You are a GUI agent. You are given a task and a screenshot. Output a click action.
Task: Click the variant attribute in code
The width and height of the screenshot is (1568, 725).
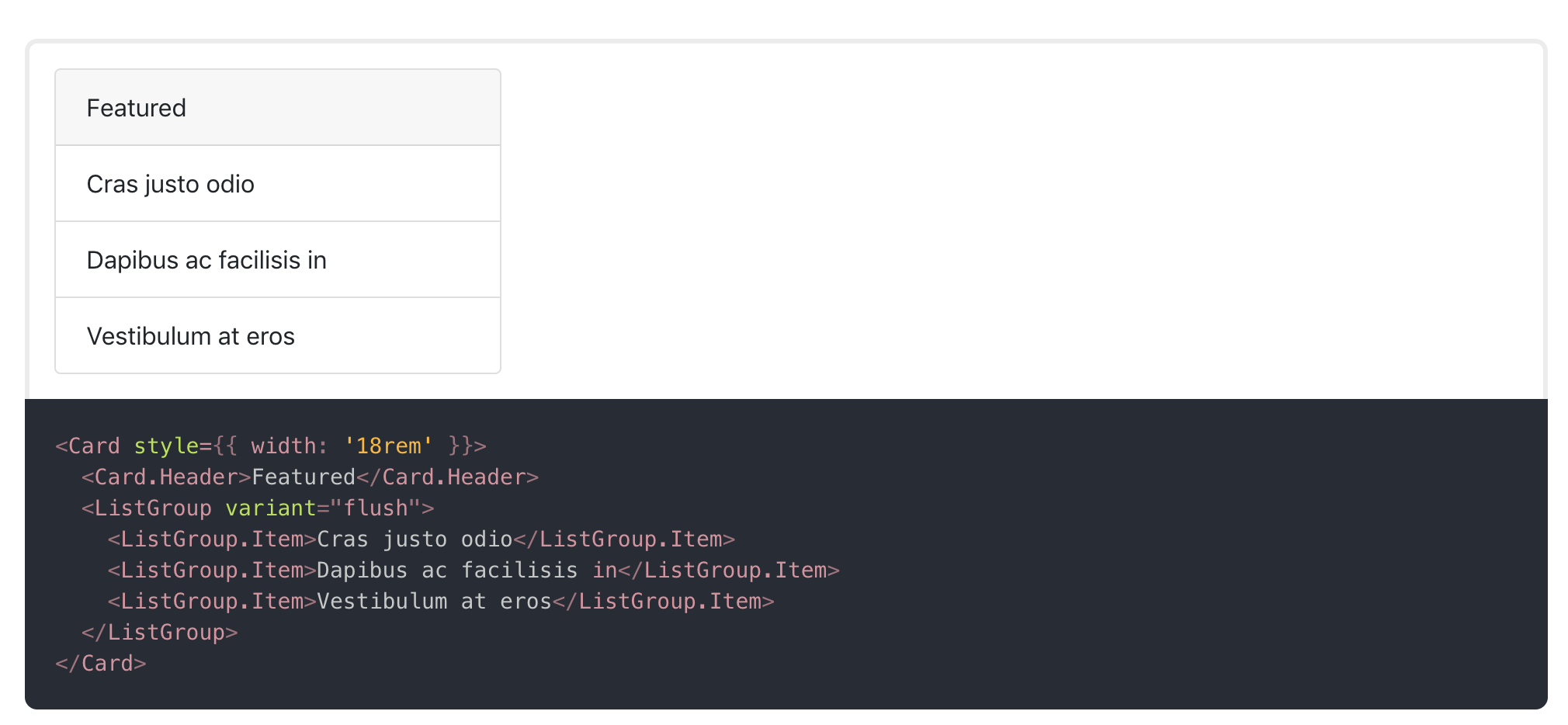point(271,508)
